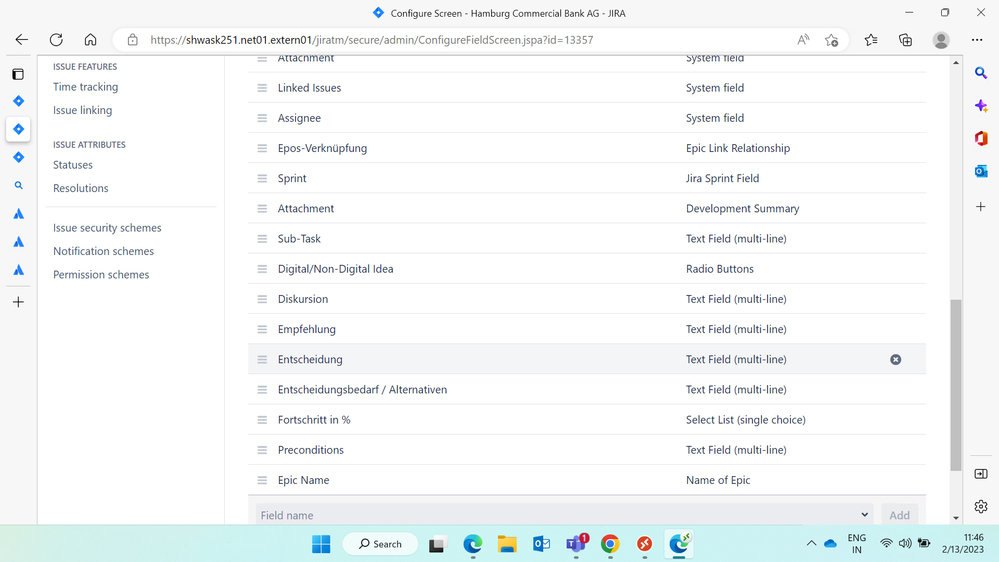The height and width of the screenshot is (562, 999).
Task: Open the taskbar clock and calendar
Action: [963, 544]
